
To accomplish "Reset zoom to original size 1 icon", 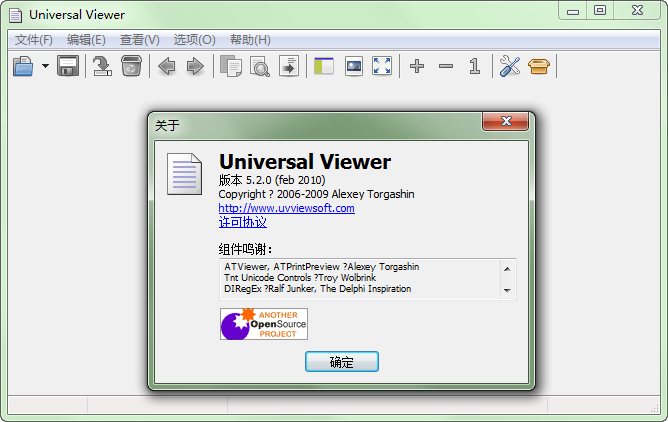I will [475, 66].
